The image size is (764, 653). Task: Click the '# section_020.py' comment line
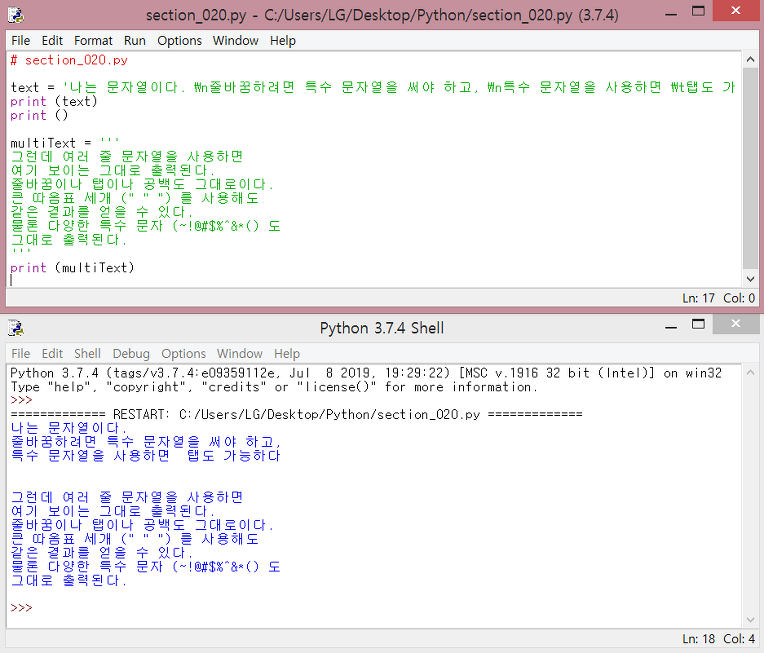(69, 60)
